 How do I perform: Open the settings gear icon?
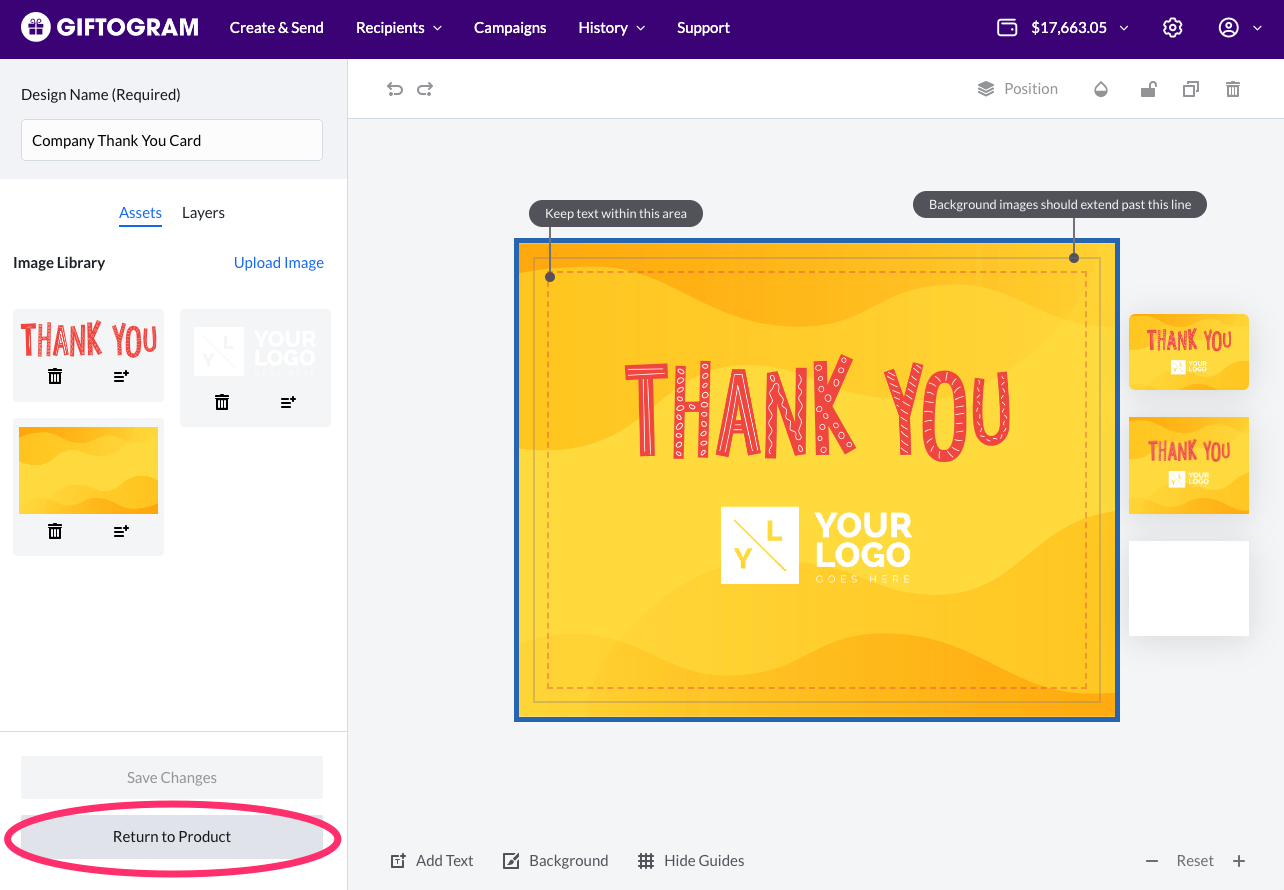[1173, 28]
